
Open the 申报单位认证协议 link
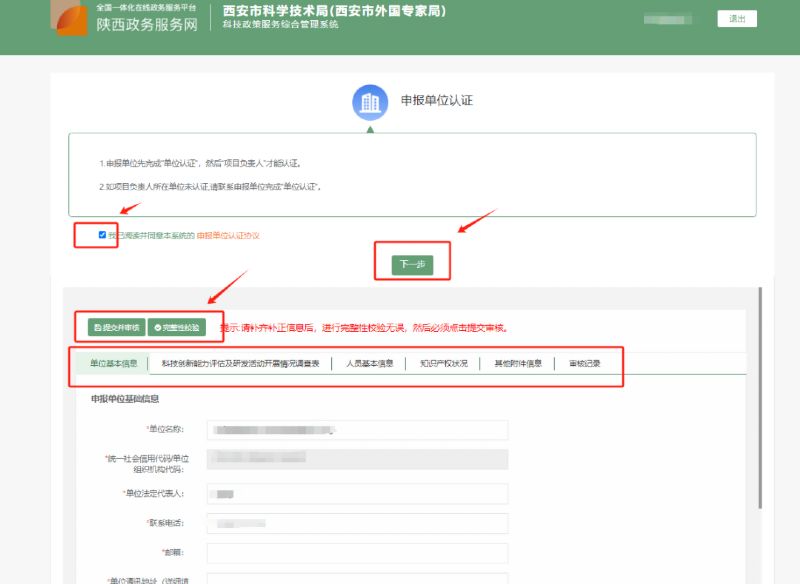coord(228,236)
